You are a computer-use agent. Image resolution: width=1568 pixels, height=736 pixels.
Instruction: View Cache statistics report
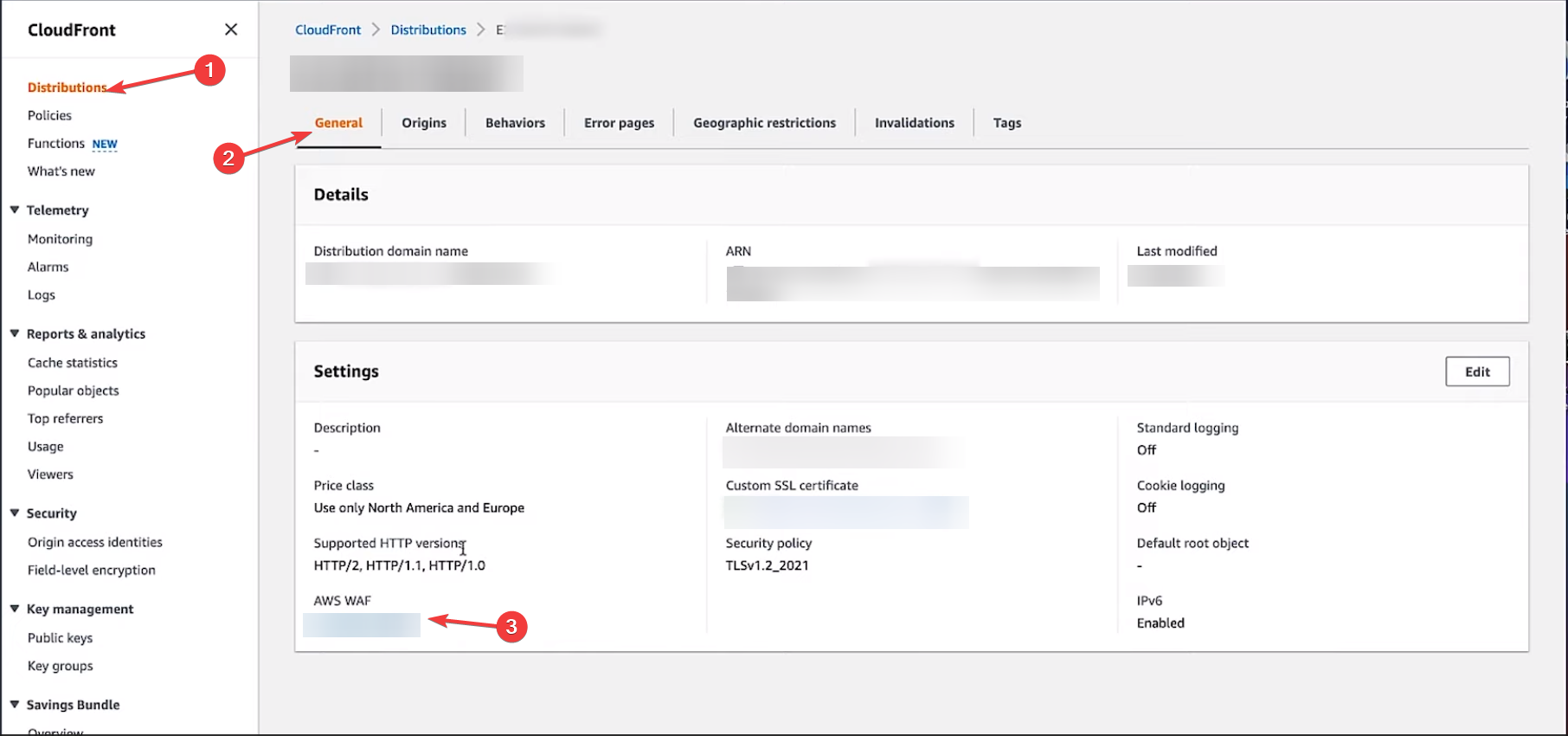coord(73,363)
